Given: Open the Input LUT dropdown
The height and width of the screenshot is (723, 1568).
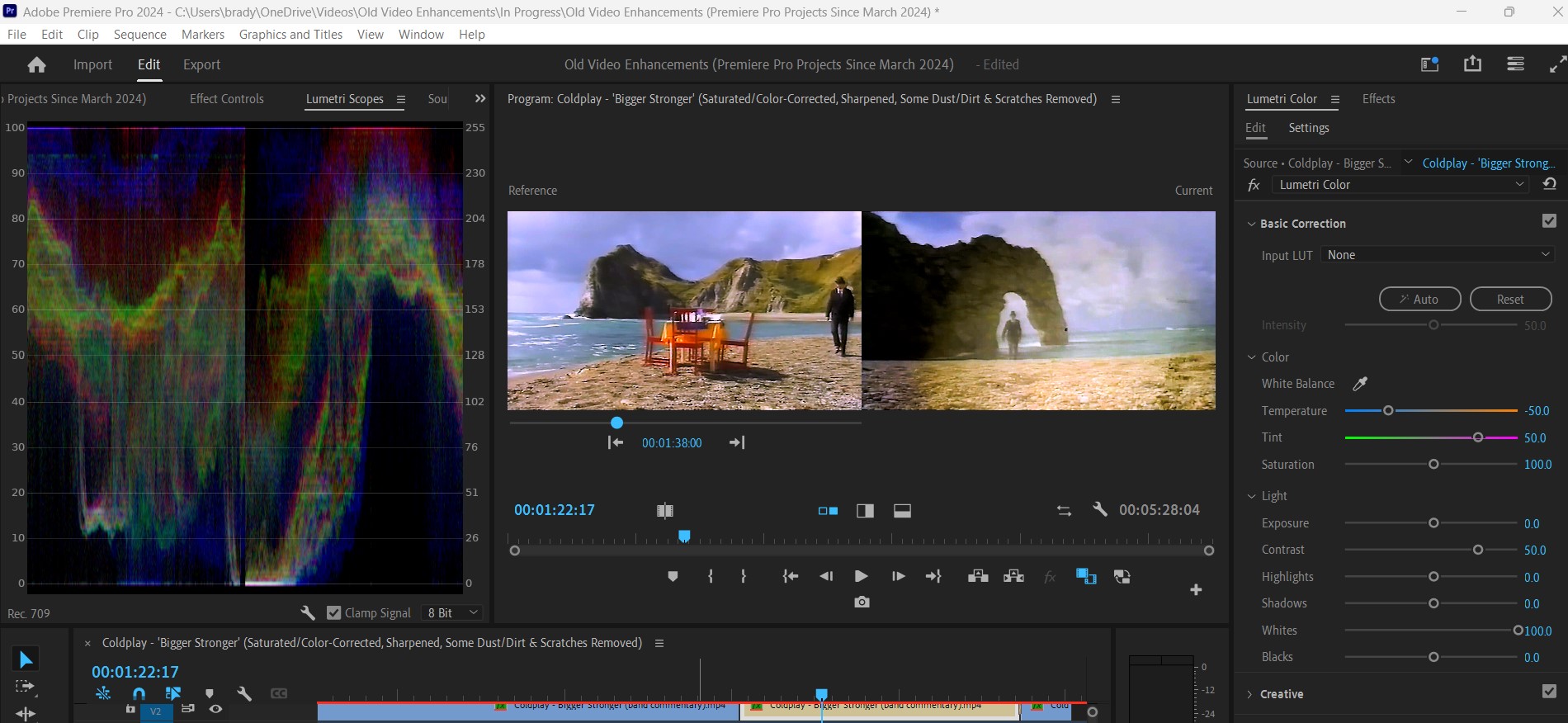Looking at the screenshot, I should [1438, 255].
